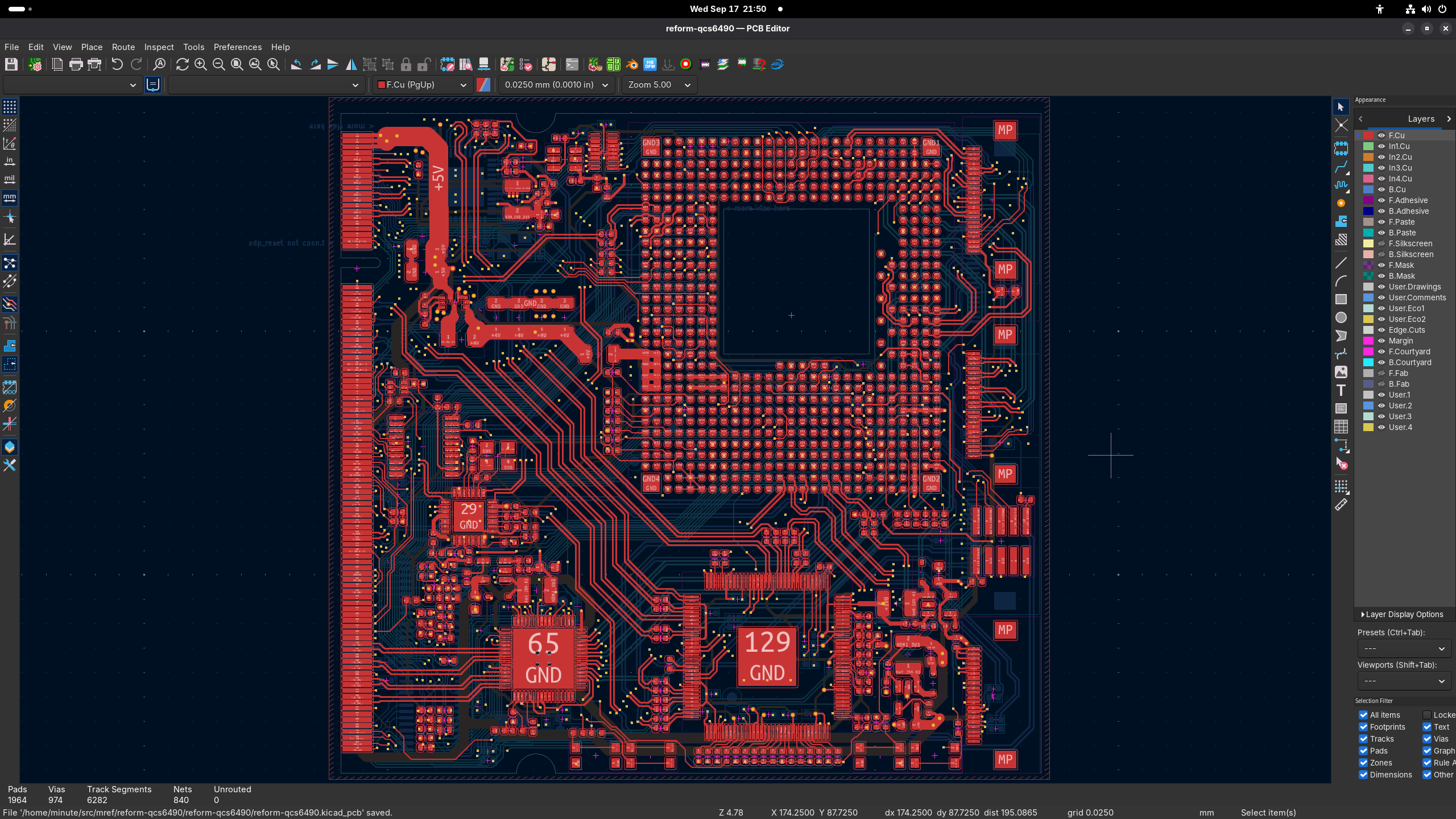Click the Zoom In magnifier icon

click(200, 64)
